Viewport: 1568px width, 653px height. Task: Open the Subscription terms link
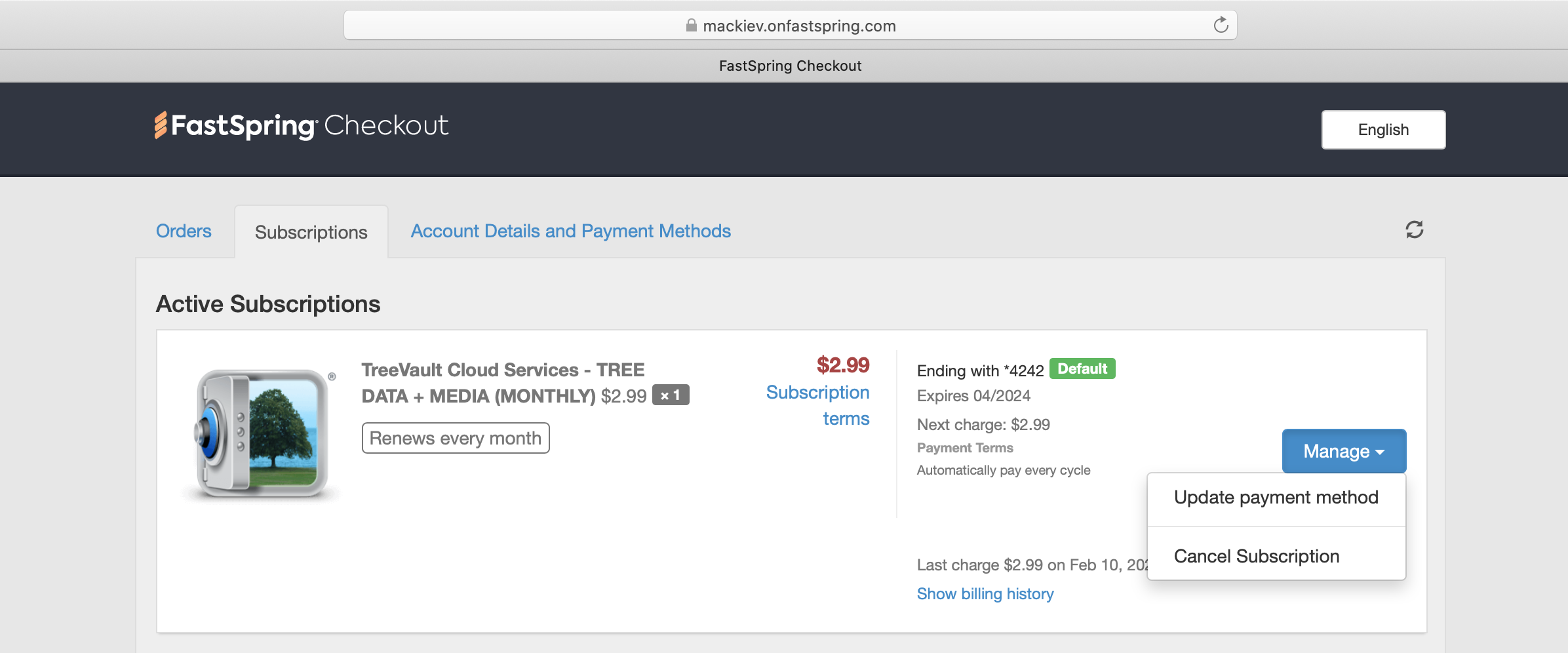(818, 405)
